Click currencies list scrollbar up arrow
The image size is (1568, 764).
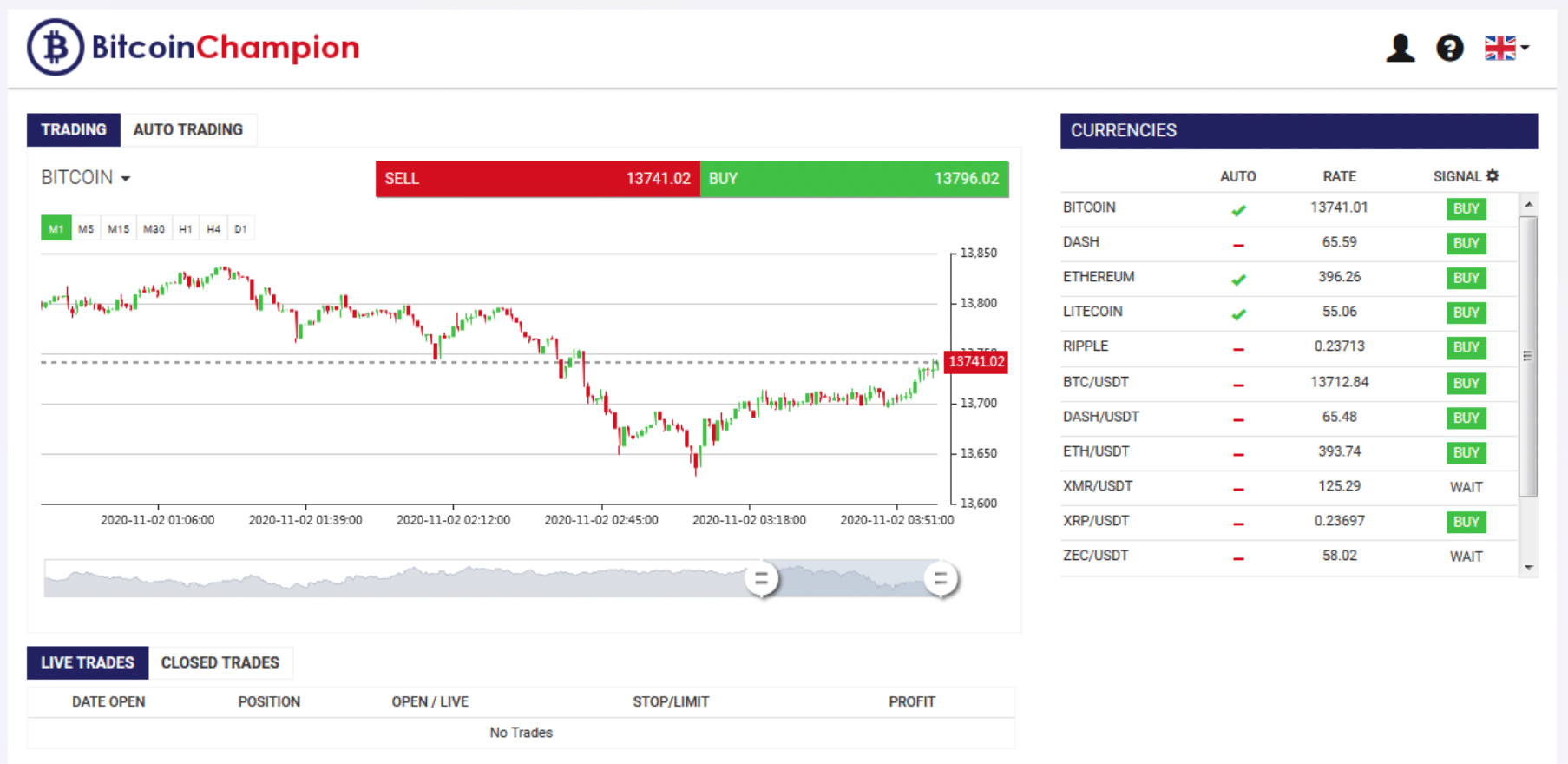pyautogui.click(x=1528, y=204)
